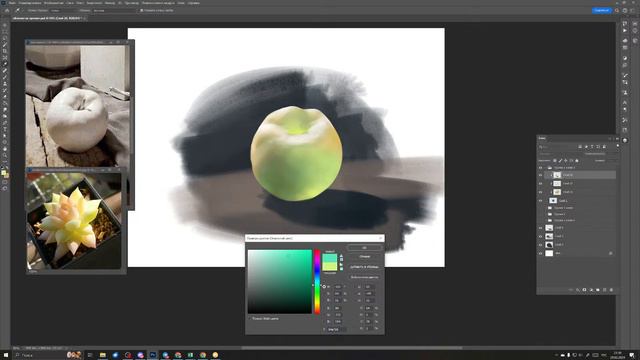The width and height of the screenshot is (640, 360).
Task: Select the Move tool in the toolbar
Action: [x=5, y=25]
